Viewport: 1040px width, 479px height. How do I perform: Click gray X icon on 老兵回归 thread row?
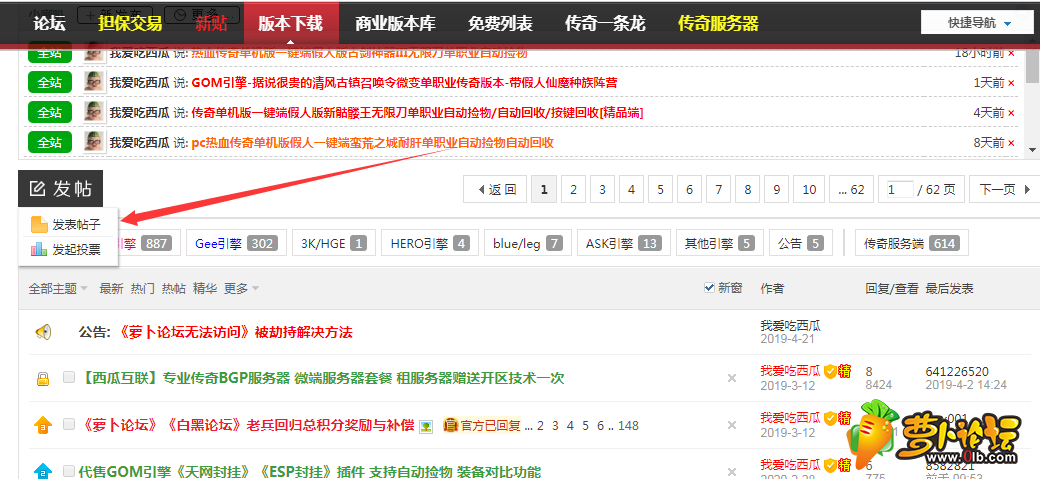tap(732, 425)
